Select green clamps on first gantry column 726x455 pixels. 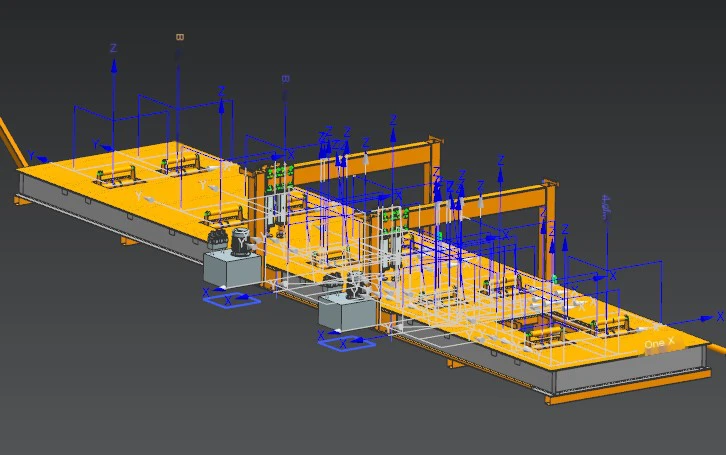279,179
